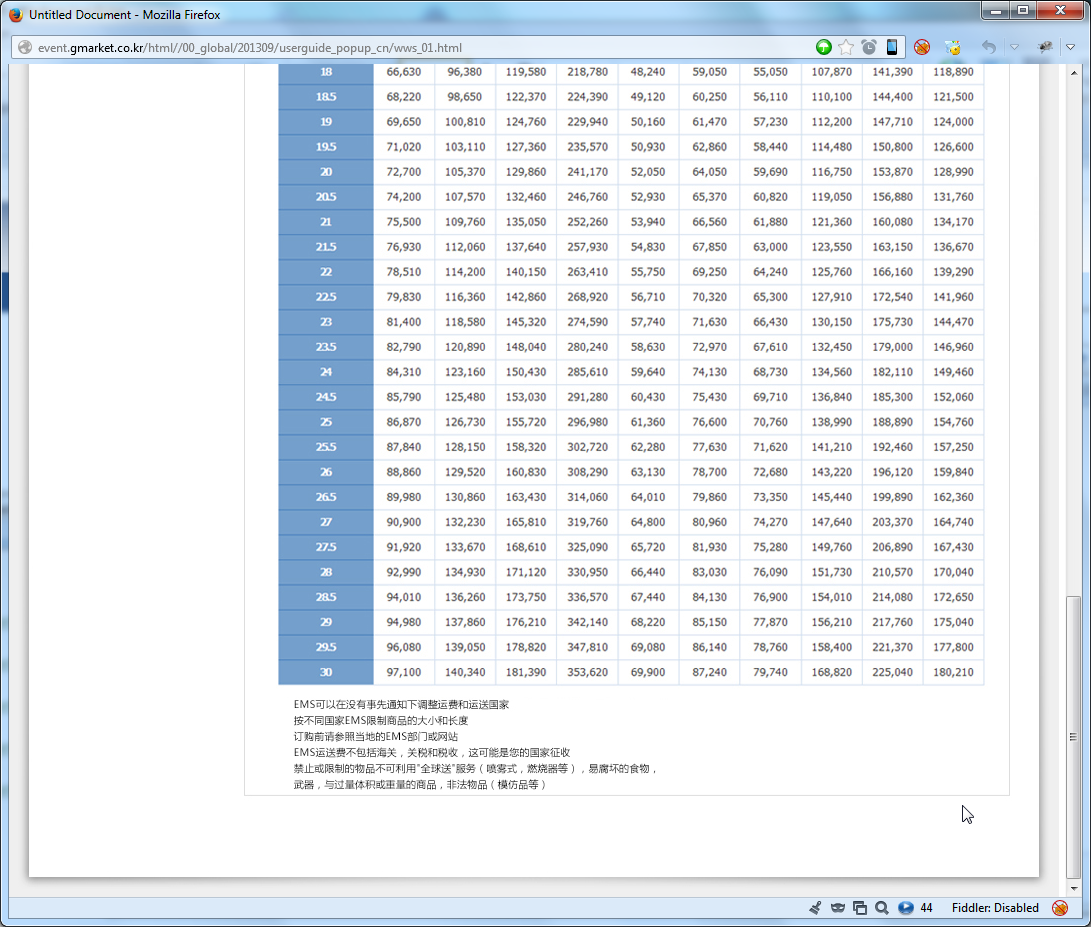
Task: Click weight row header '27.5'
Action: (326, 547)
